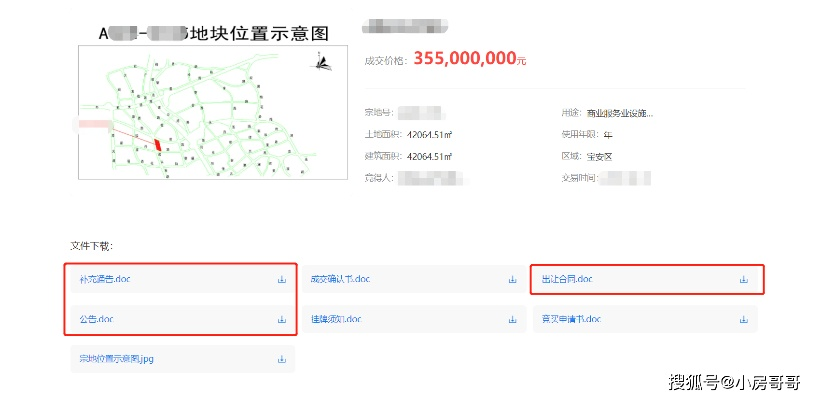Click download icon for 出让合同.doc
The image size is (821, 400).
click(744, 280)
